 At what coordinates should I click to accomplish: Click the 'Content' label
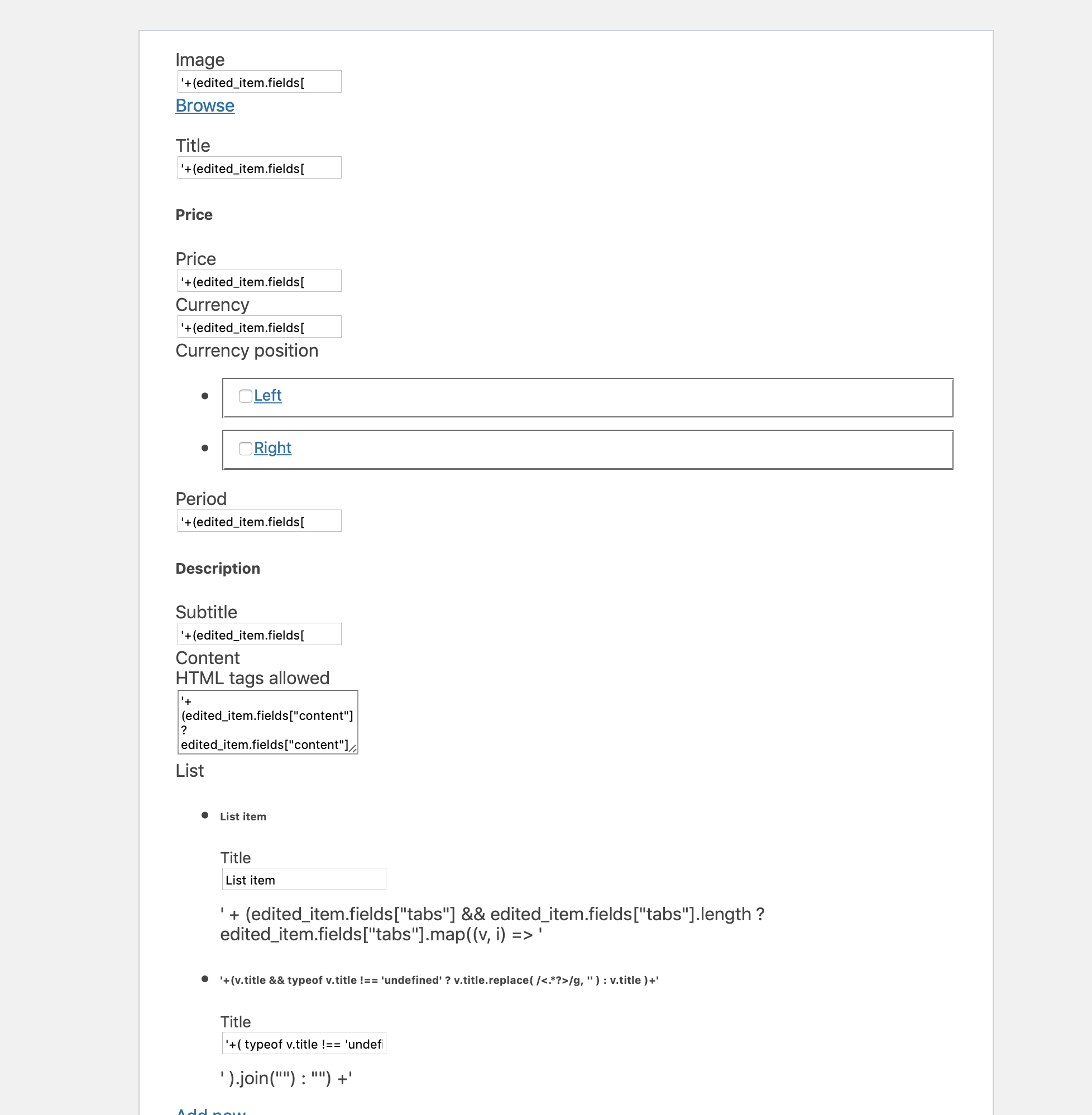tap(208, 658)
